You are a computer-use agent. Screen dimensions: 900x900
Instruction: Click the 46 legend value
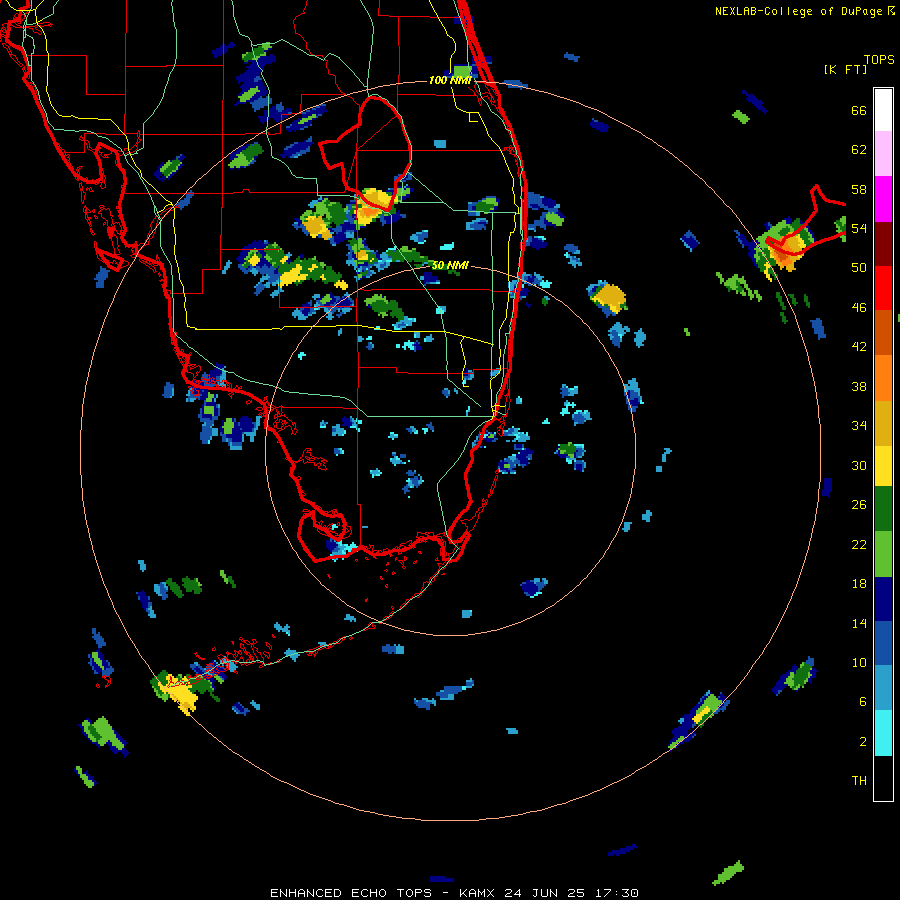click(859, 308)
